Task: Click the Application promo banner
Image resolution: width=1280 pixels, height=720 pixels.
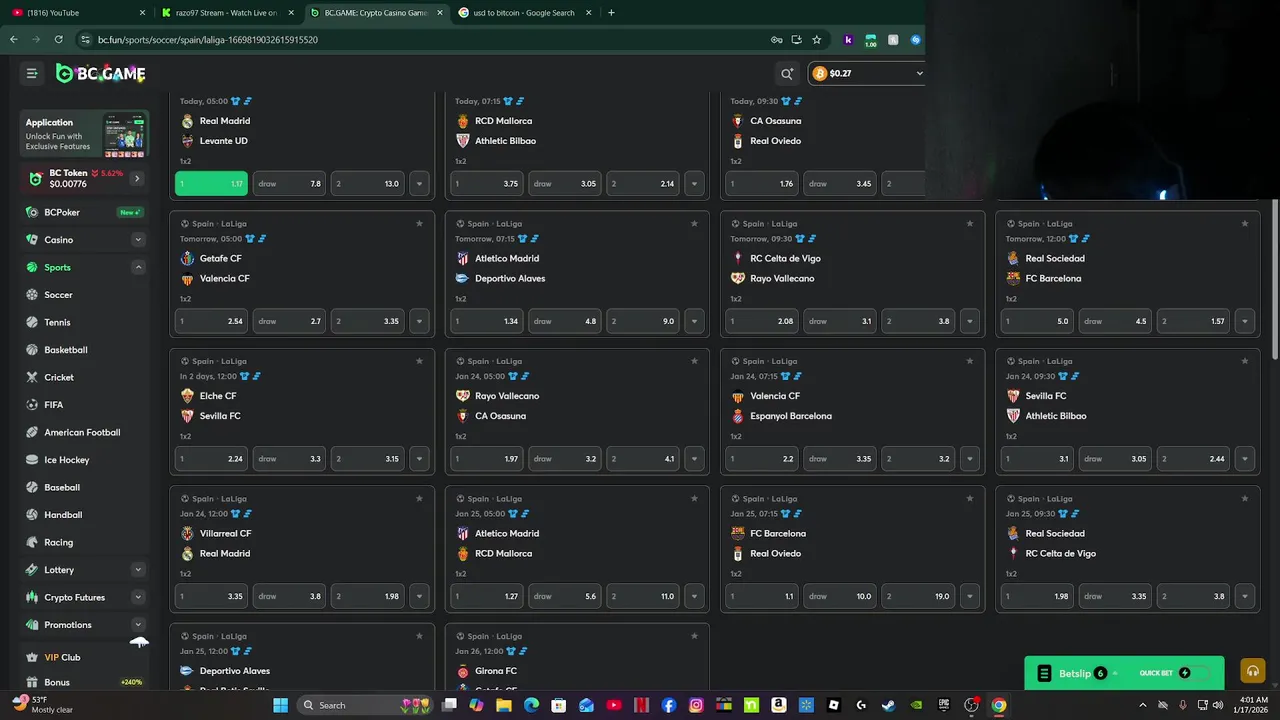Action: coord(85,134)
